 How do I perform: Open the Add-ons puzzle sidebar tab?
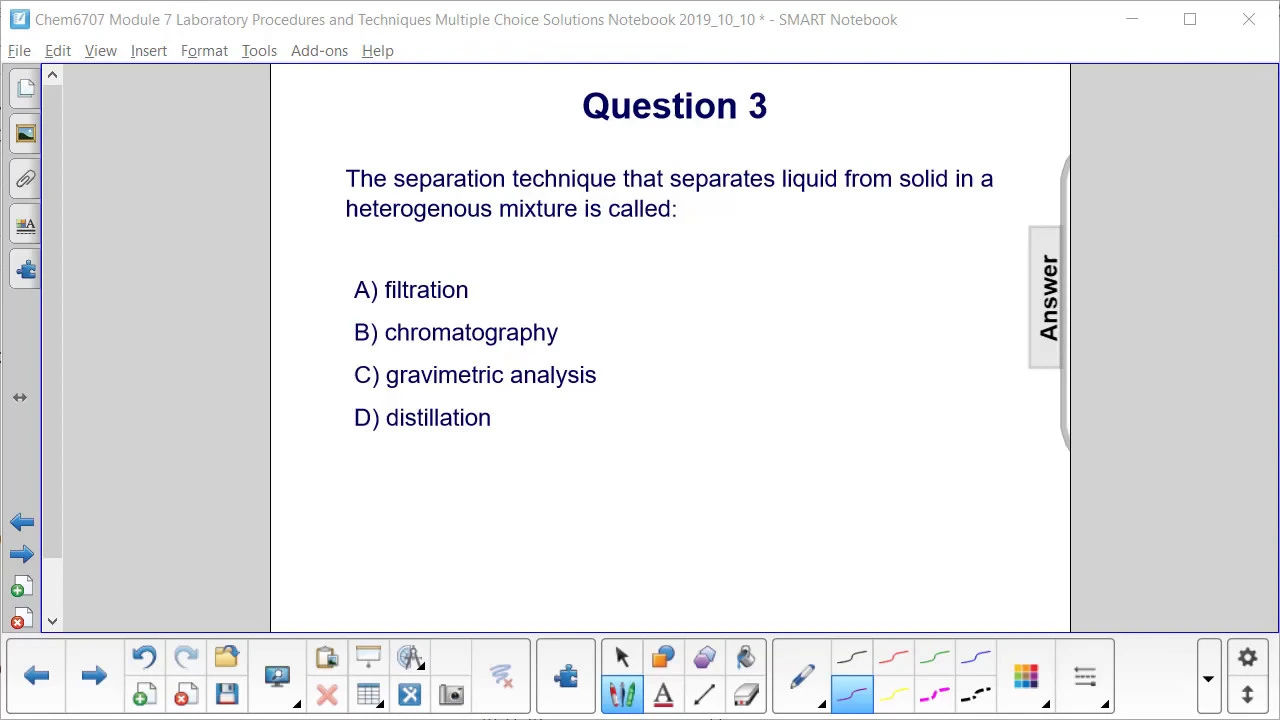click(26, 269)
